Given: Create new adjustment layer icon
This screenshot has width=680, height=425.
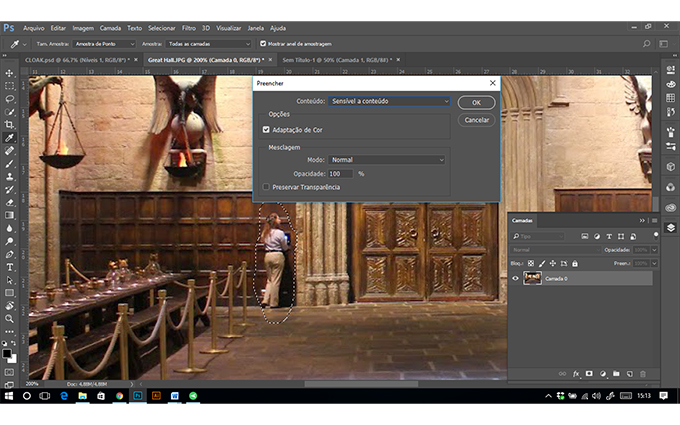Looking at the screenshot, I should click(x=603, y=373).
